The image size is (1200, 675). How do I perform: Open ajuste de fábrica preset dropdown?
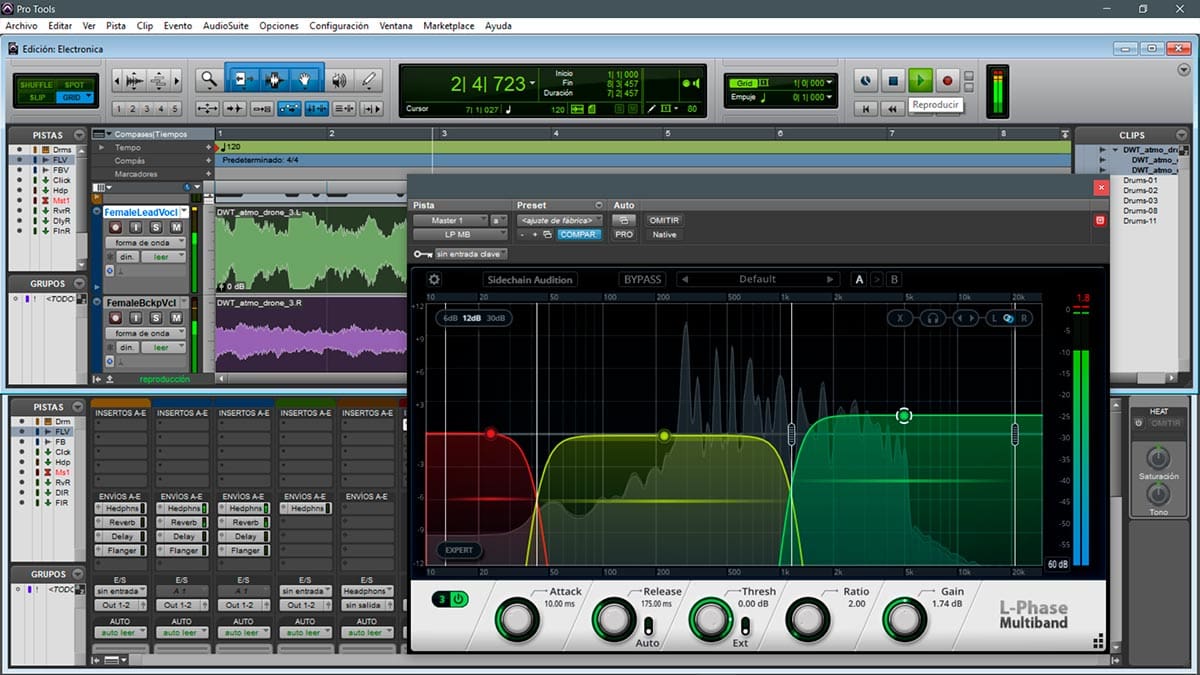[560, 220]
